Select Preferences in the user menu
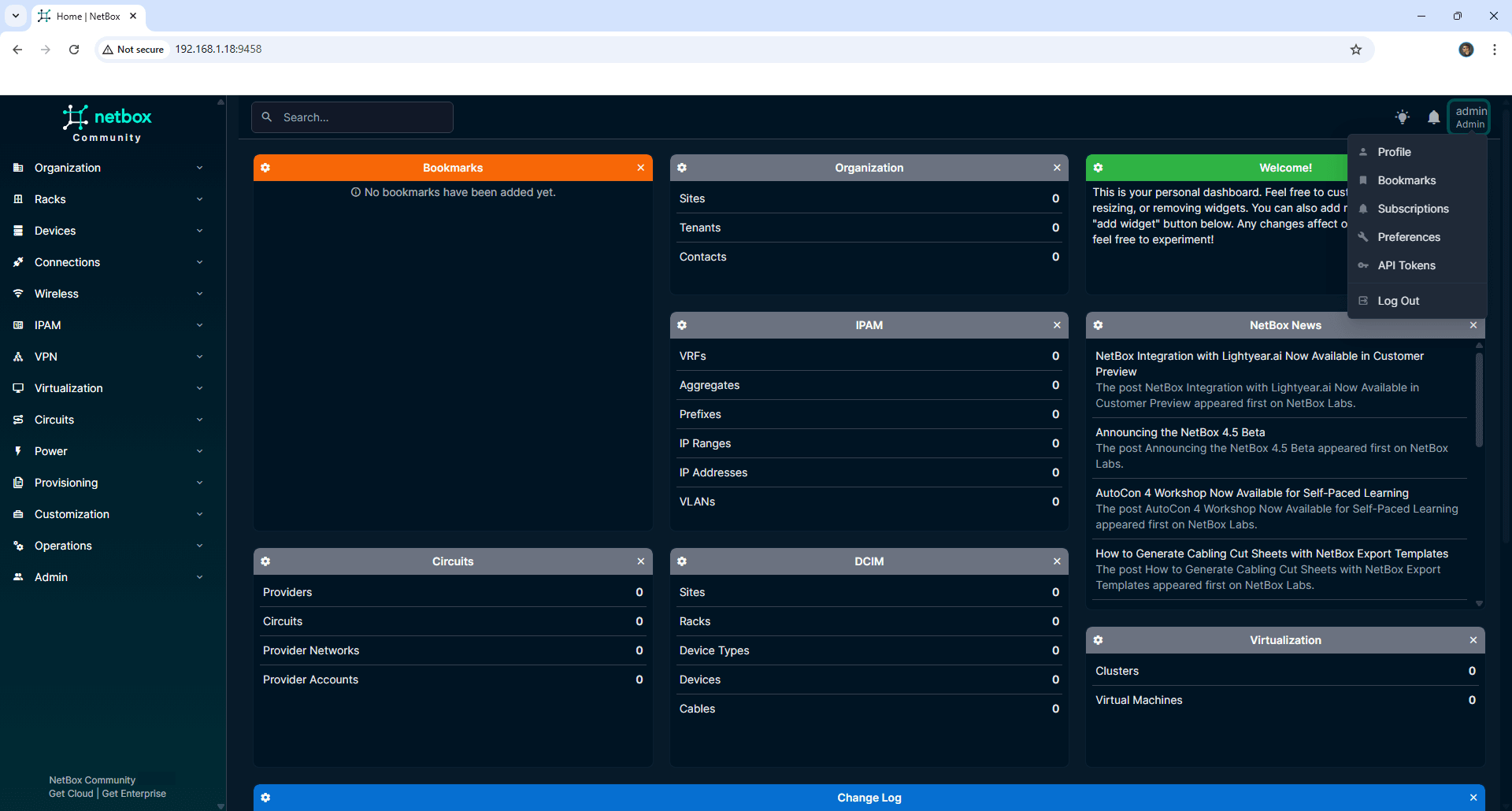This screenshot has height=811, width=1512. click(x=1408, y=237)
